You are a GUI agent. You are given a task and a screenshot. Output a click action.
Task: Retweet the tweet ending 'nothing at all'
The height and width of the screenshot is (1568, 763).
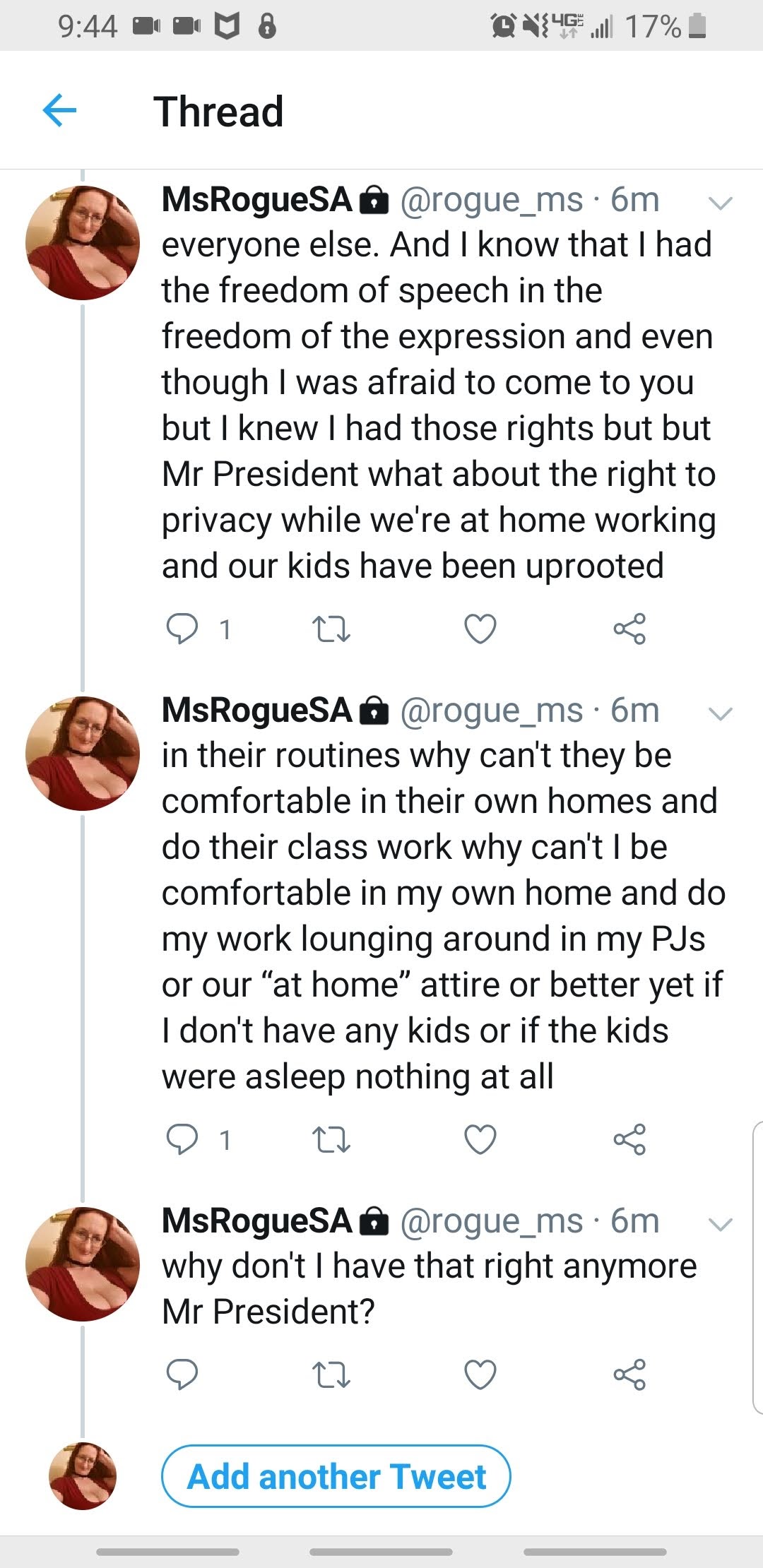[x=331, y=1139]
